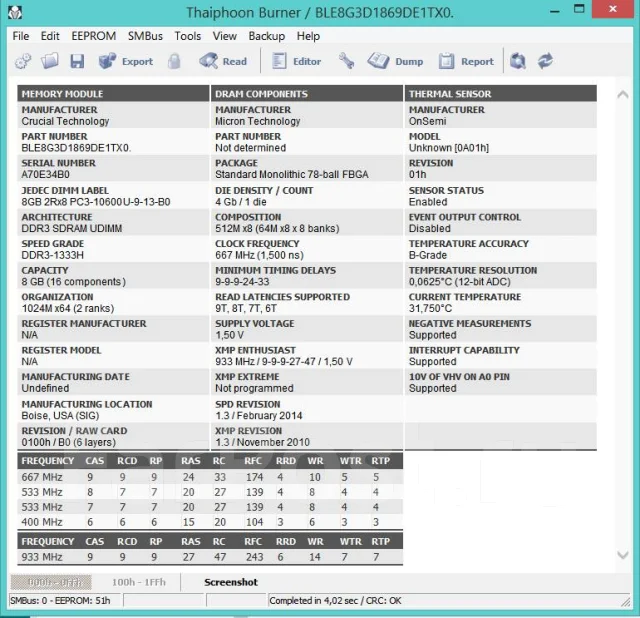Click temperature resolution 0,0625°C value
This screenshot has height=618, width=640.
coord(460,282)
